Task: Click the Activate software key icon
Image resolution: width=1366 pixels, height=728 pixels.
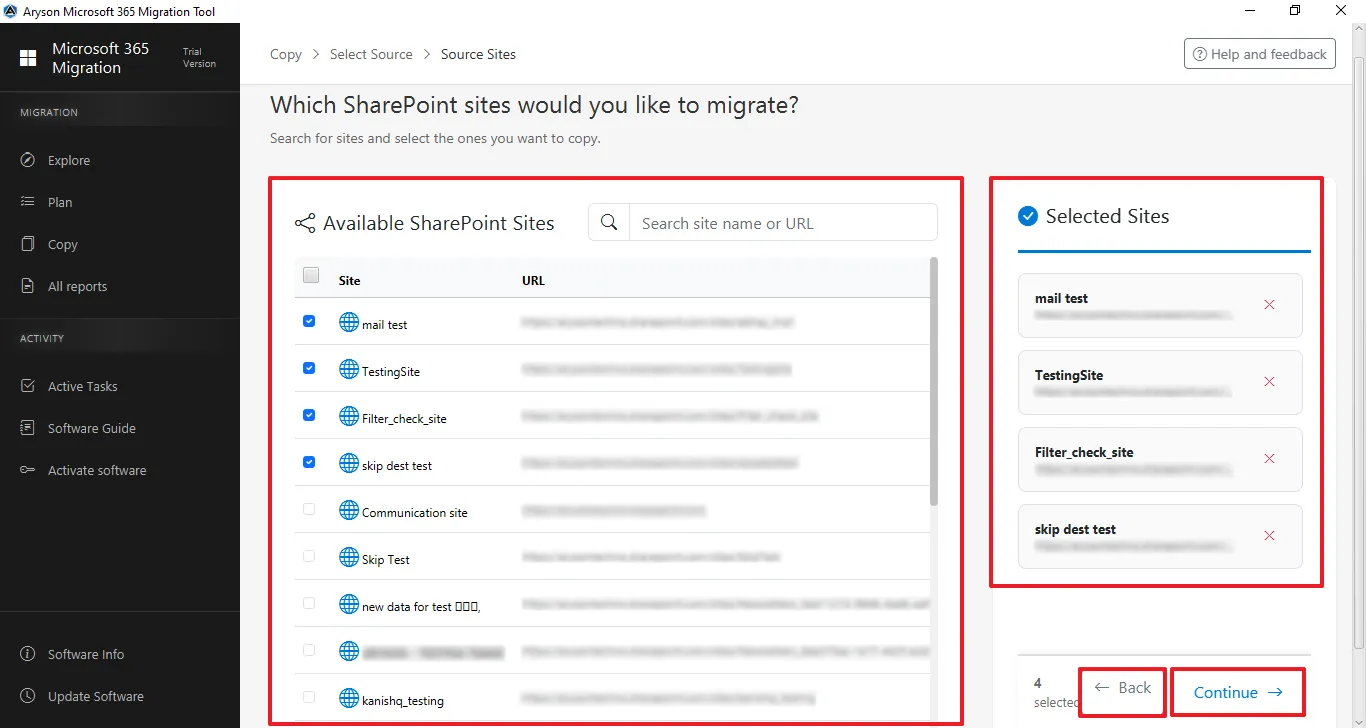Action: pos(28,470)
